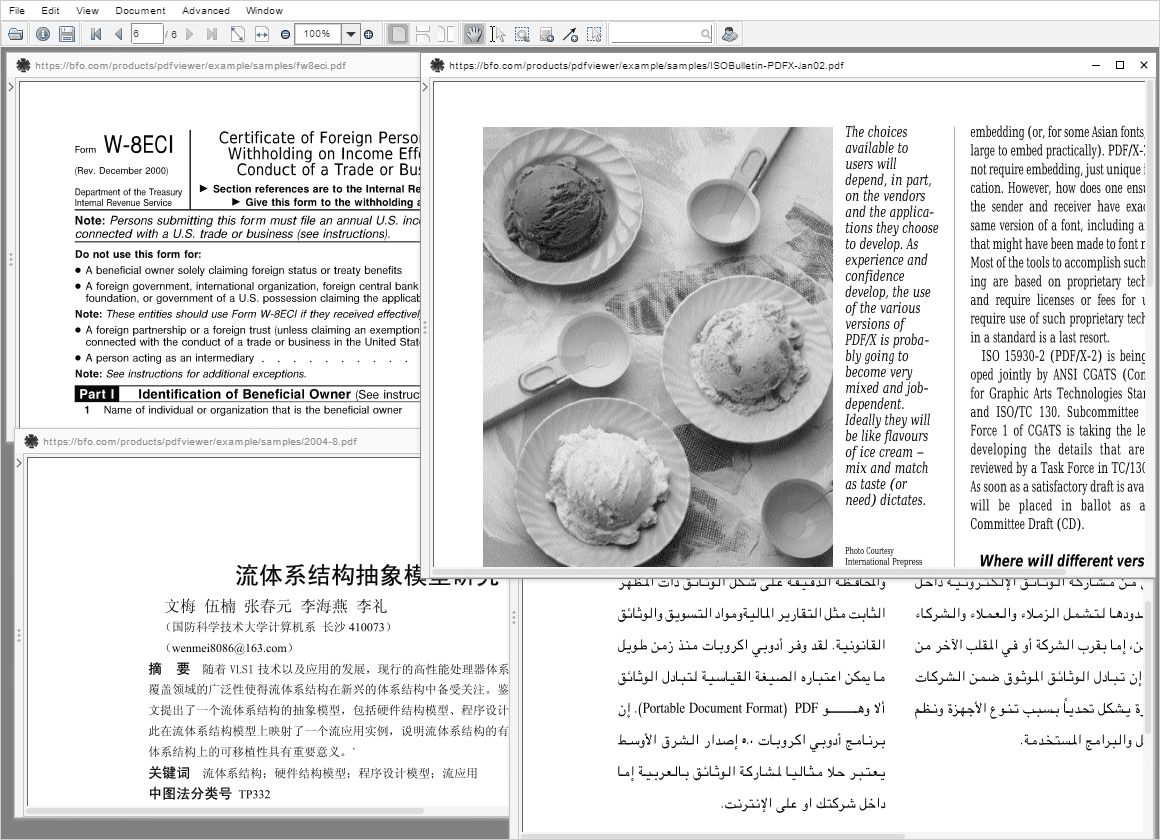Image resolution: width=1160 pixels, height=840 pixels.
Task: Click the ice cream photo in ISOBulletin
Action: (658, 346)
